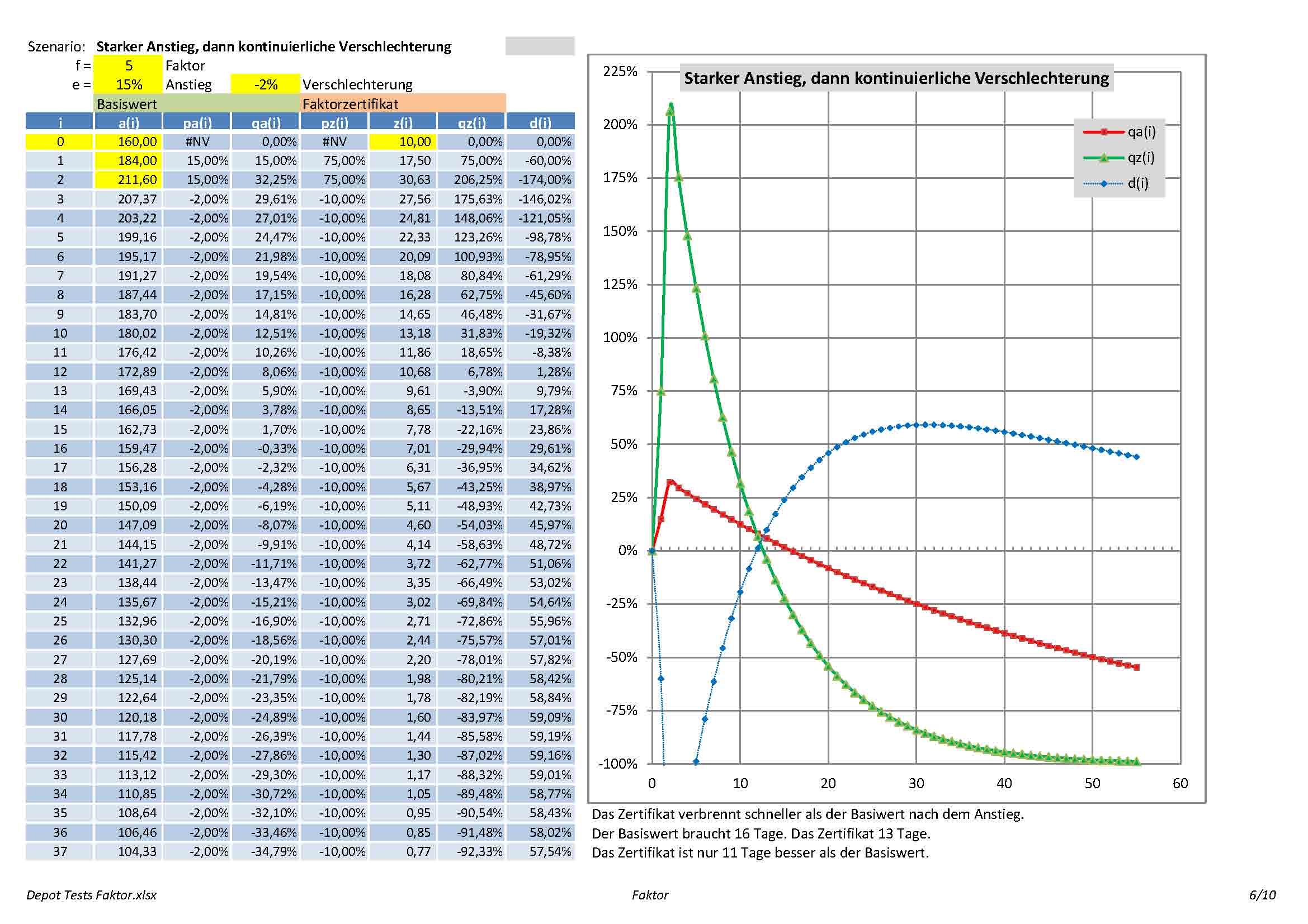Click the qz(i) column header
The width and height of the screenshot is (1308, 924).
tap(472, 122)
